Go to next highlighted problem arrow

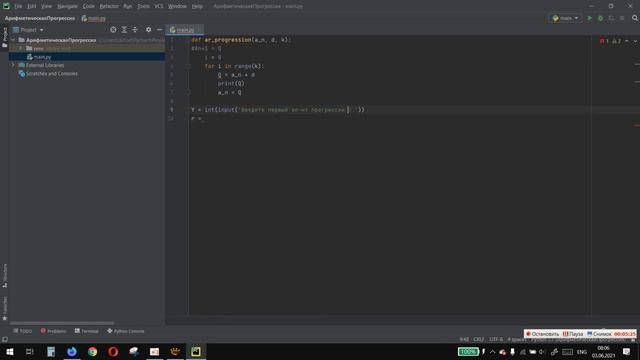pyautogui.click(x=635, y=41)
